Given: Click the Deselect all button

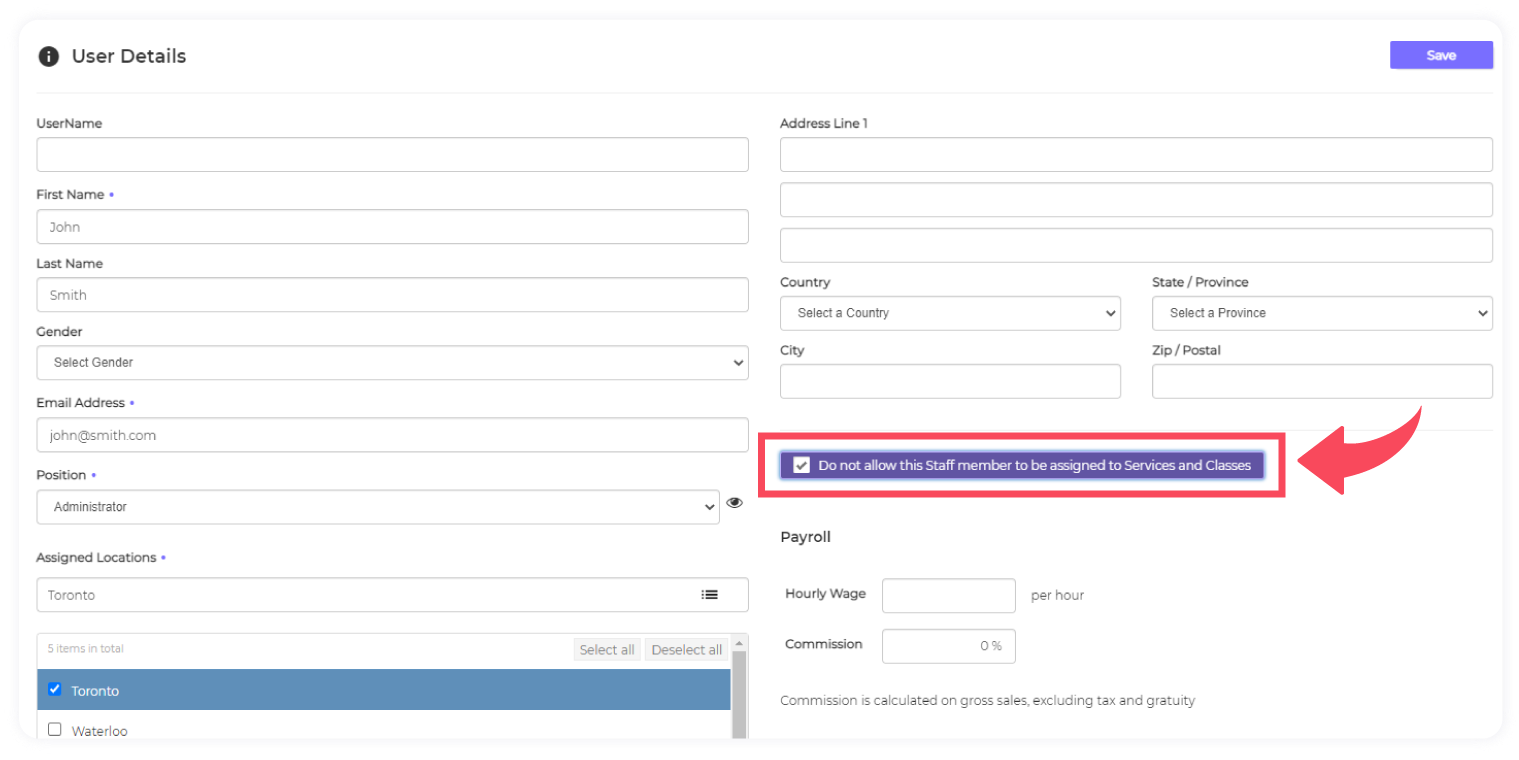Looking at the screenshot, I should 686,650.
